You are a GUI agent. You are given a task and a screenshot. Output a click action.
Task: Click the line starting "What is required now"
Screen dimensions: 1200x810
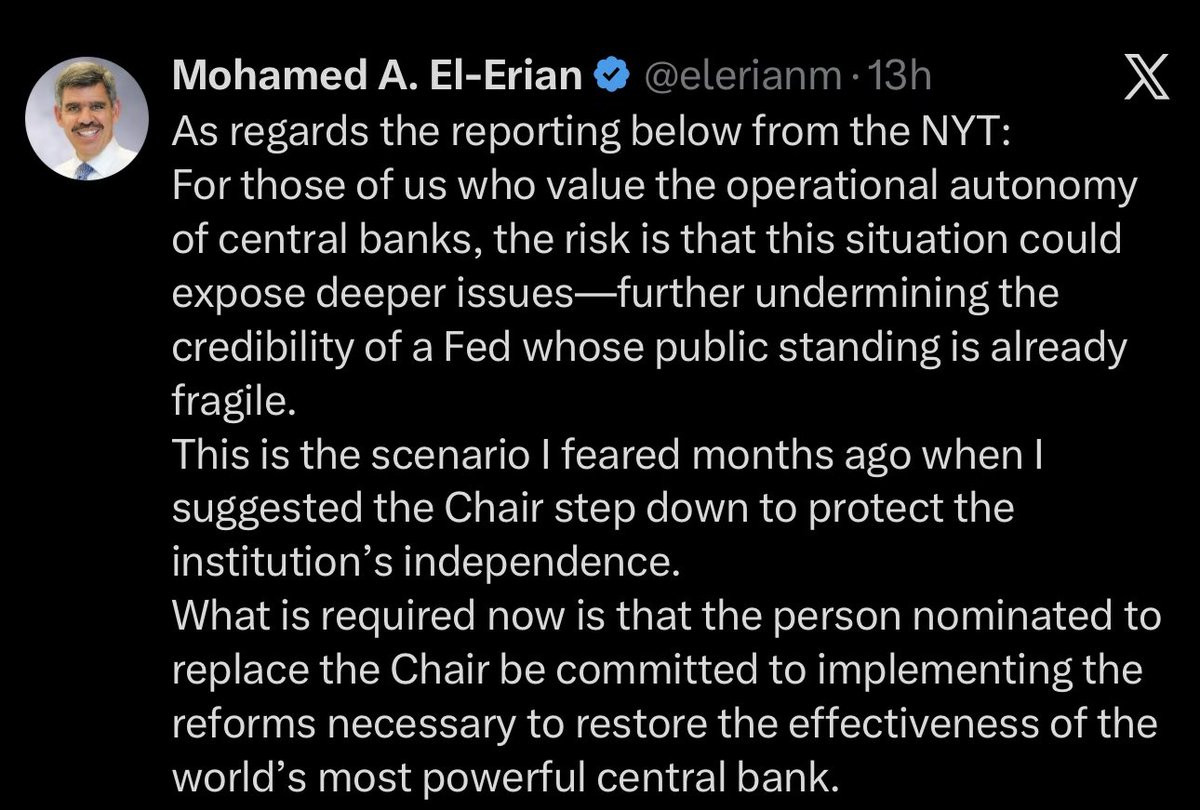[666, 617]
